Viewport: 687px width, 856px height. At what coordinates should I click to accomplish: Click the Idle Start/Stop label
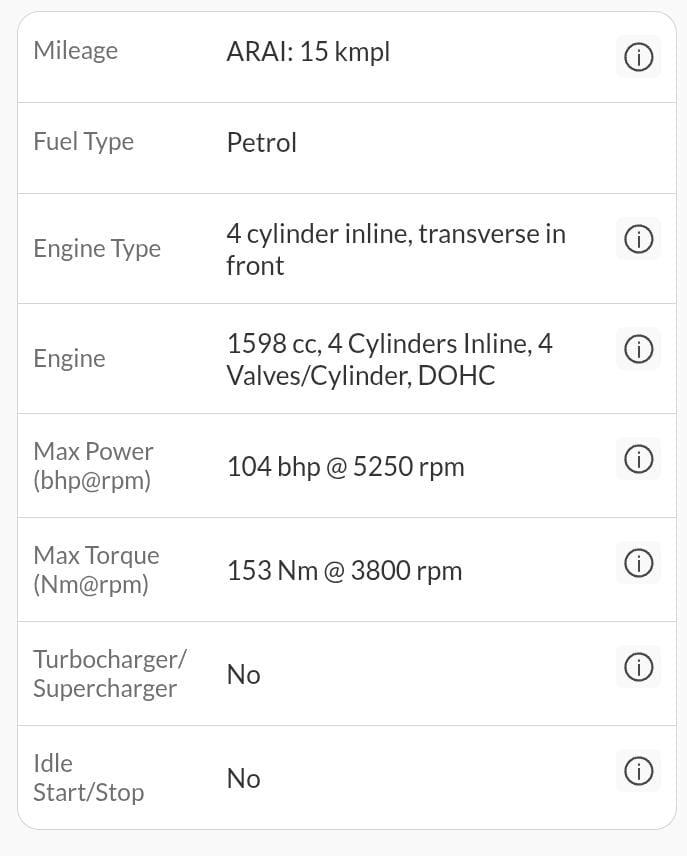tap(88, 778)
